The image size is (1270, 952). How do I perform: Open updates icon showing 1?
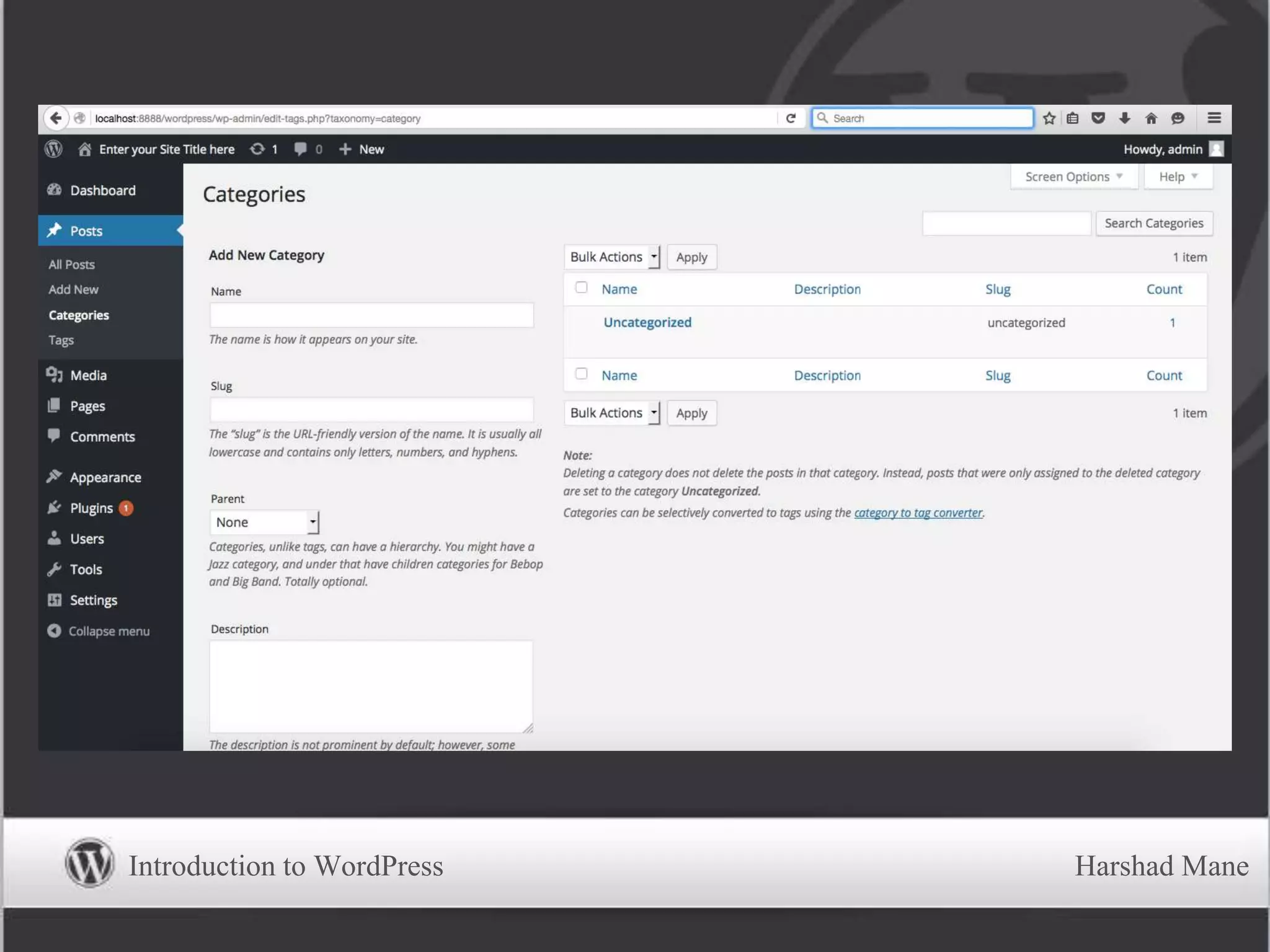pyautogui.click(x=257, y=149)
